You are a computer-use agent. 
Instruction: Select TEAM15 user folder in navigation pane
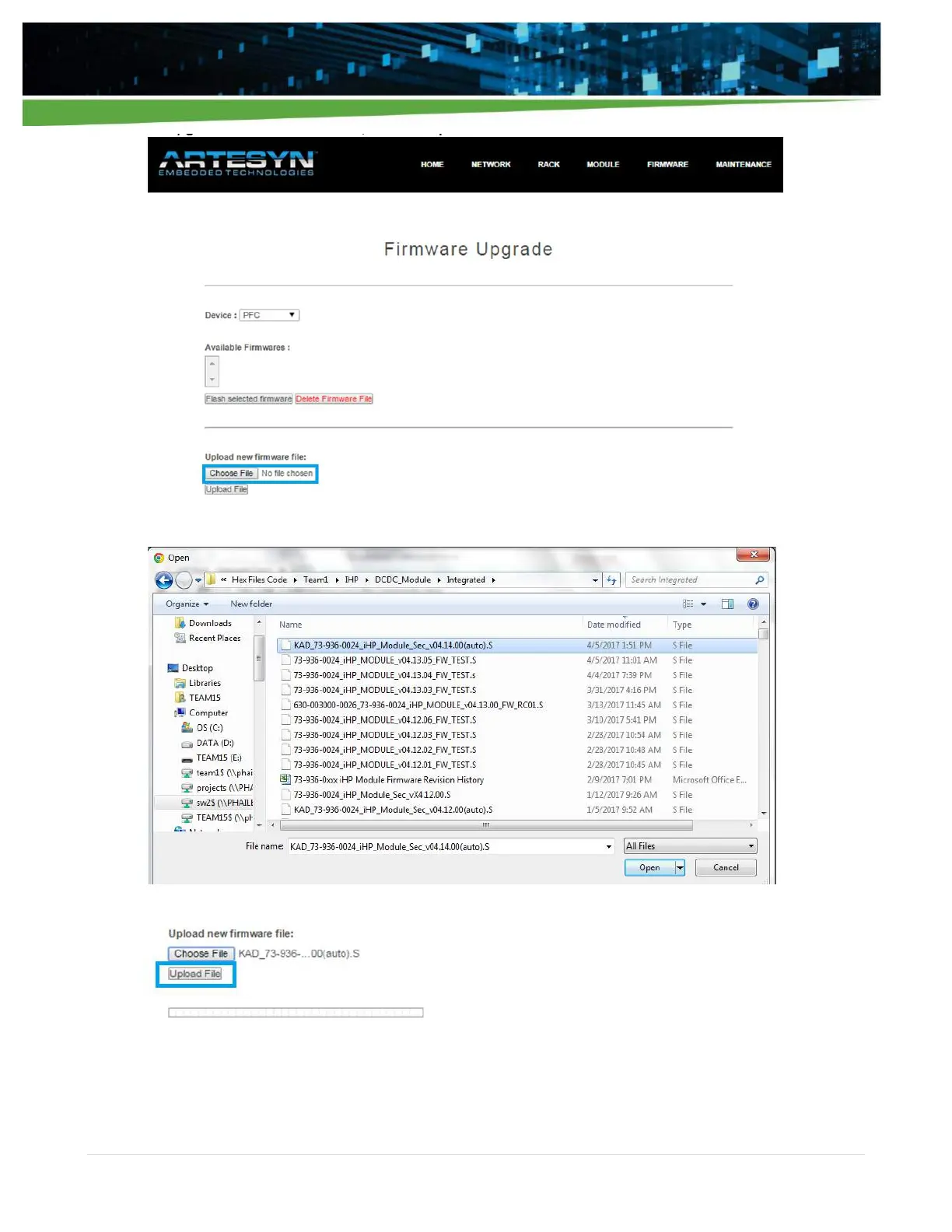point(198,698)
